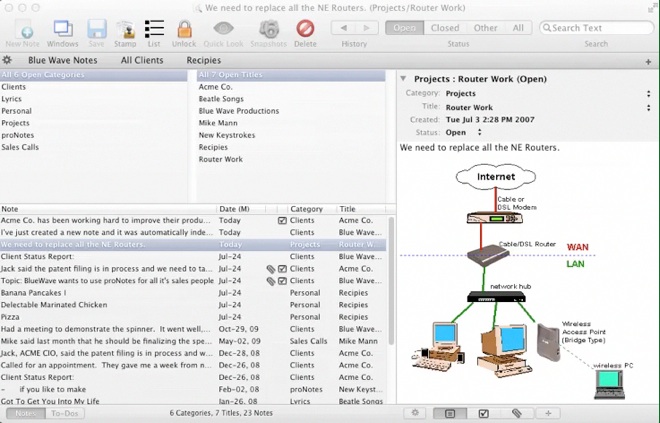Sort by Category column header
Viewport: 660px width, 423px height.
tap(311, 209)
